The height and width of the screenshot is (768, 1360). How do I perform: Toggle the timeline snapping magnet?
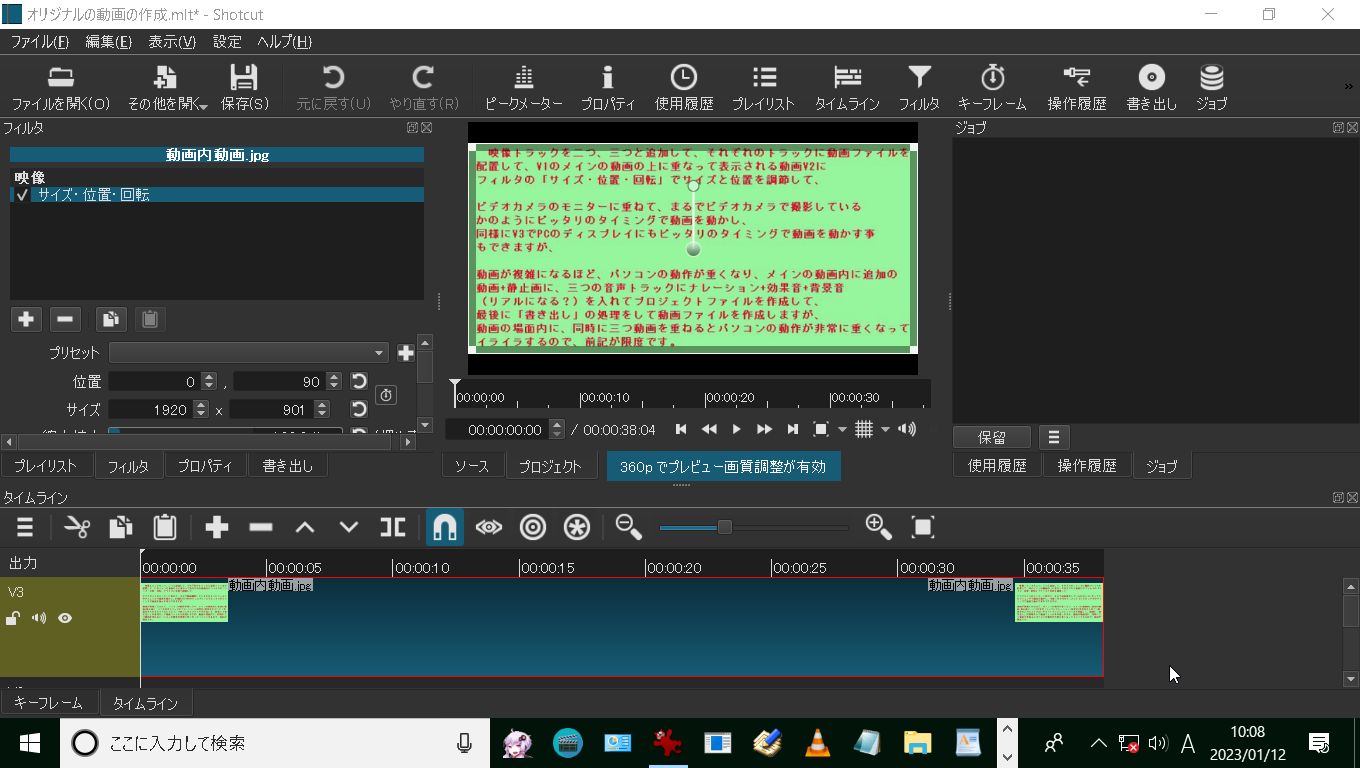coord(444,527)
